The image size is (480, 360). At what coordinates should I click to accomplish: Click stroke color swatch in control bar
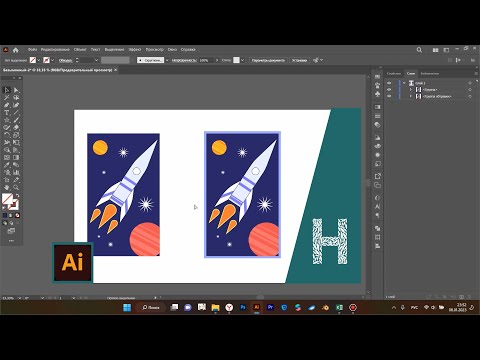pyautogui.click(x=47, y=60)
